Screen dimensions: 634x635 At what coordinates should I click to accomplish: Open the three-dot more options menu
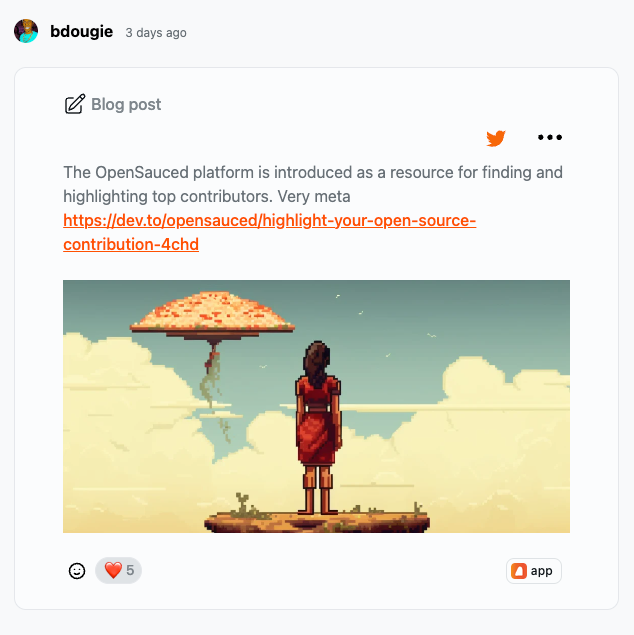click(x=550, y=137)
